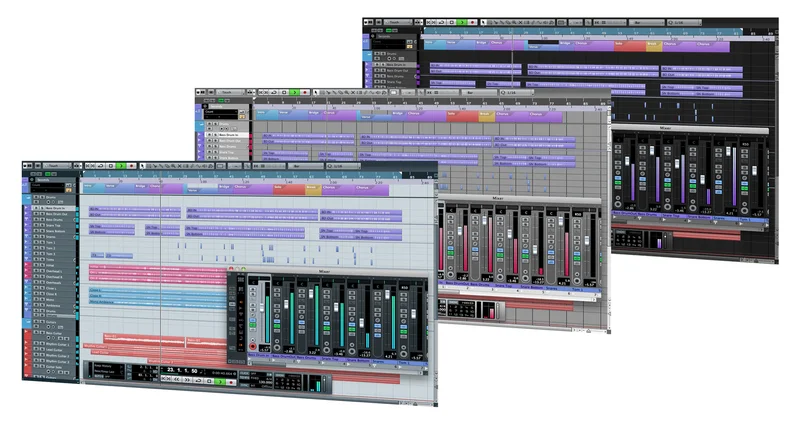Mute the Overhead L track, front window
Screen dimensions: 800x426
(36, 271)
